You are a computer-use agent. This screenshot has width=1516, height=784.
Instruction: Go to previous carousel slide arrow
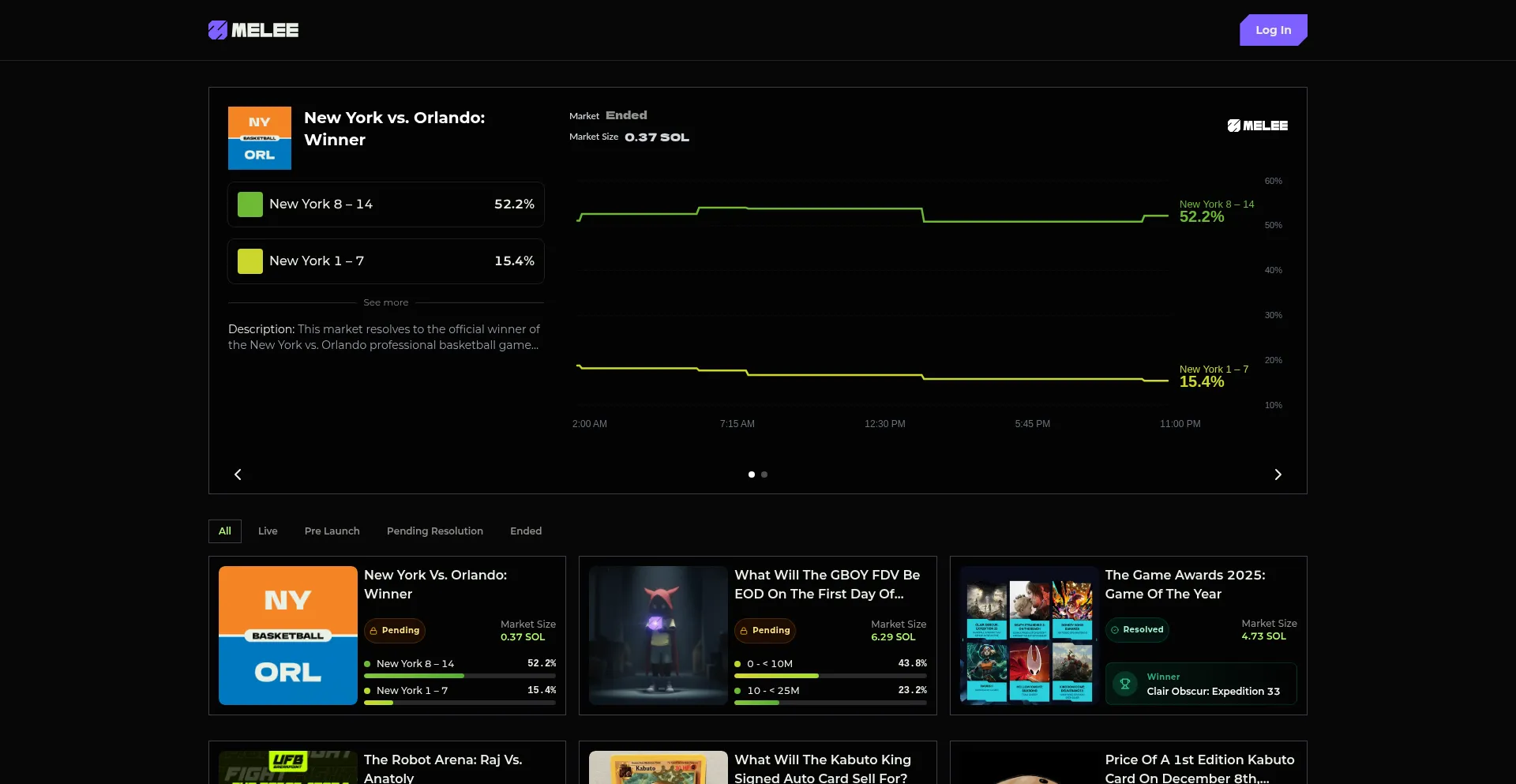click(x=238, y=475)
